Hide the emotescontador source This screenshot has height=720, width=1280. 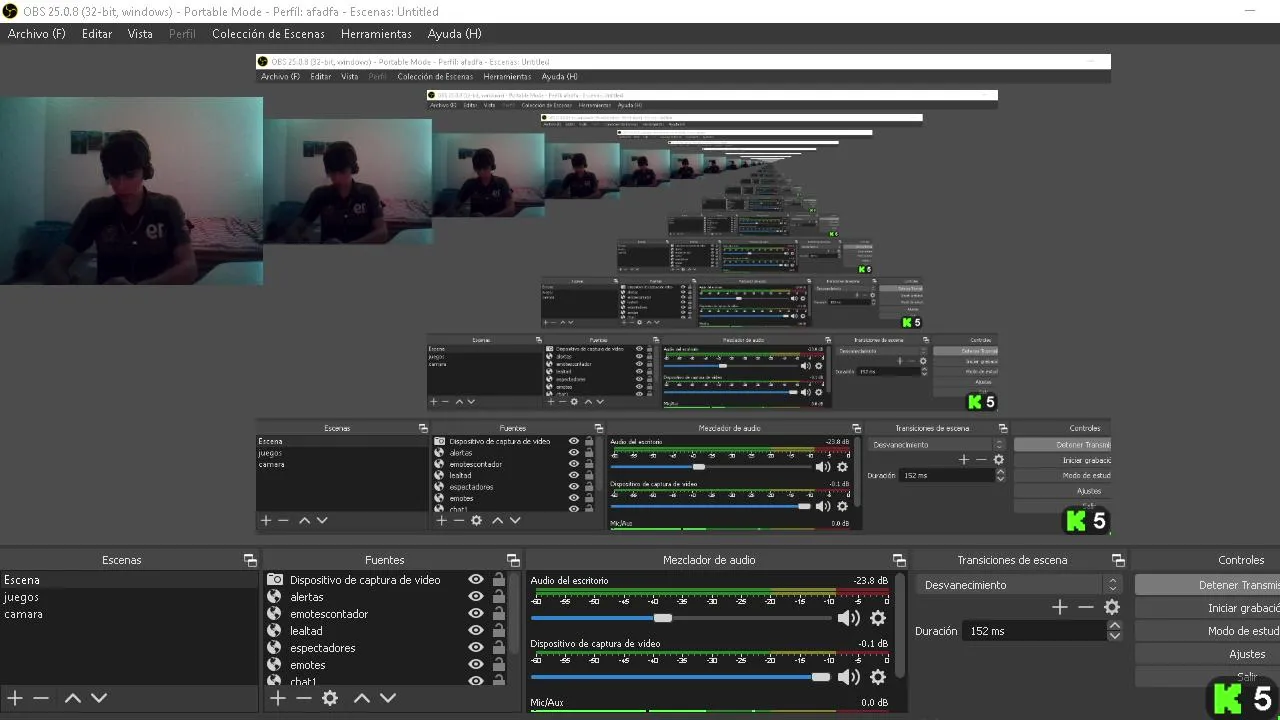click(x=476, y=614)
